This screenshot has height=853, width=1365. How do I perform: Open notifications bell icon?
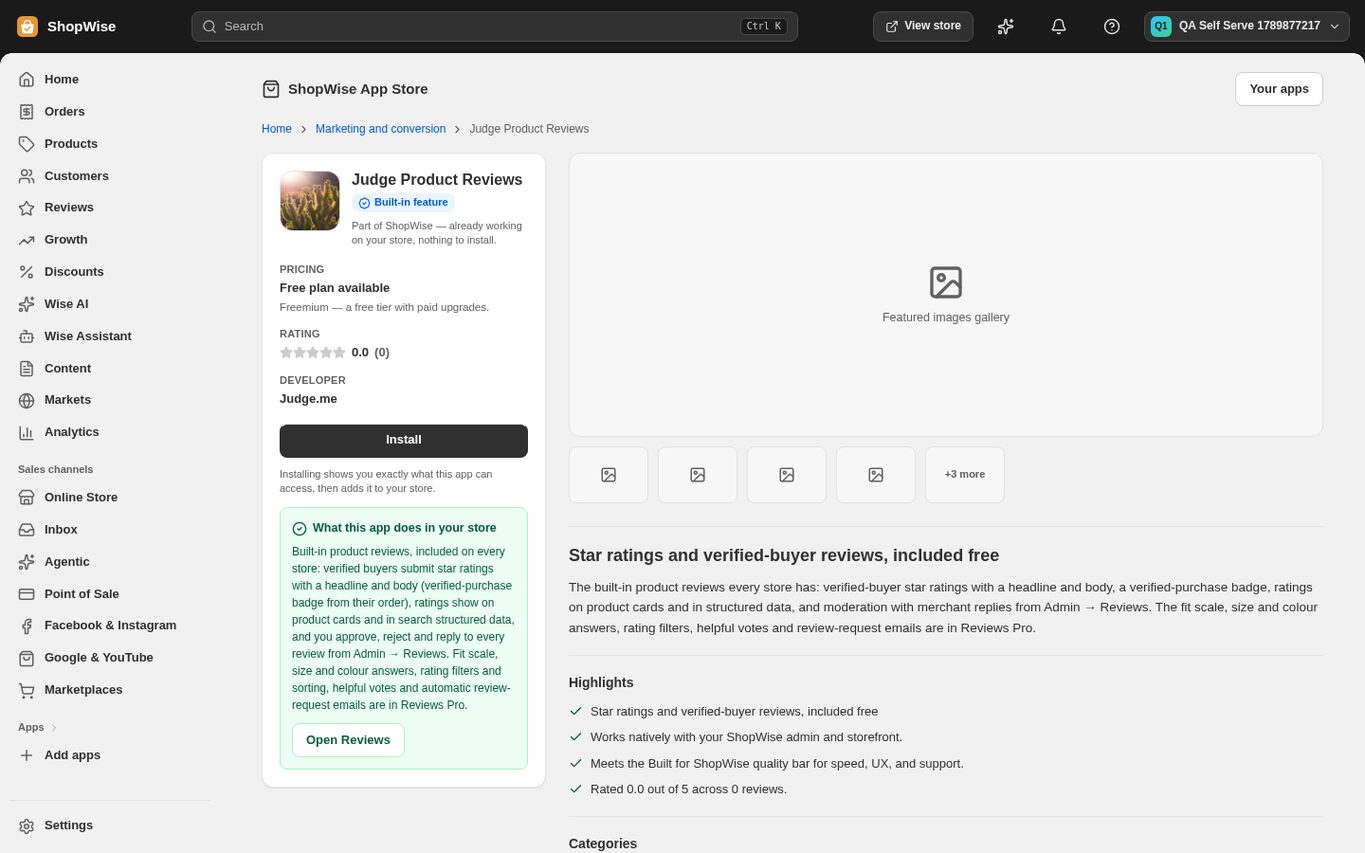click(x=1059, y=26)
